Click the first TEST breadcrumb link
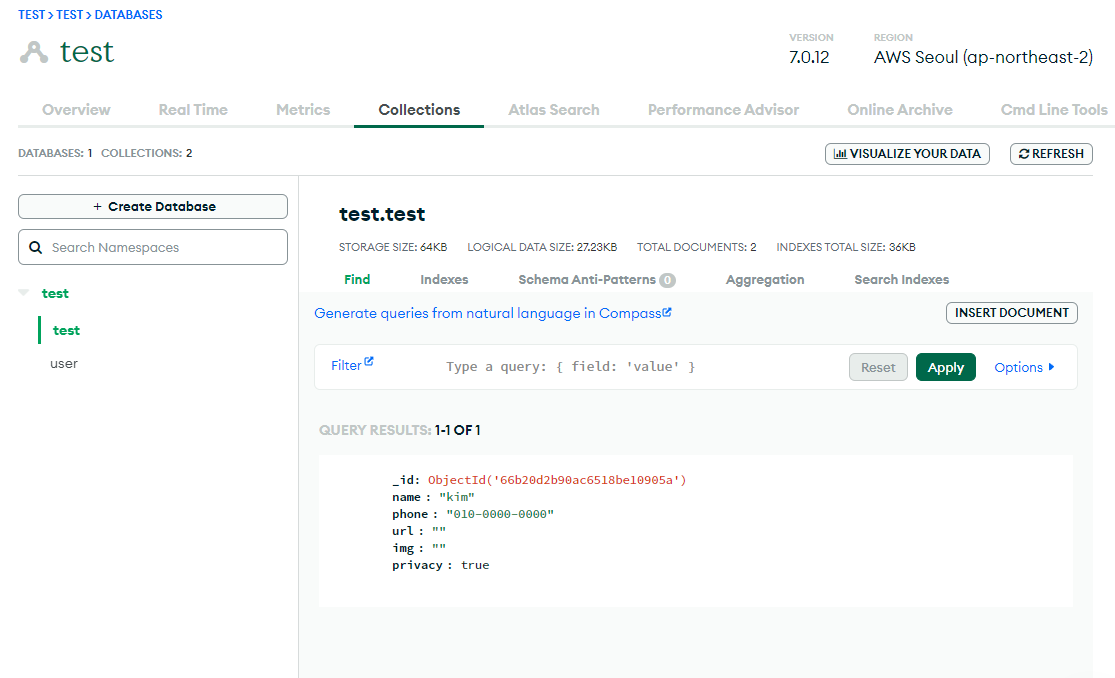The height and width of the screenshot is (678, 1115). pyautogui.click(x=31, y=15)
